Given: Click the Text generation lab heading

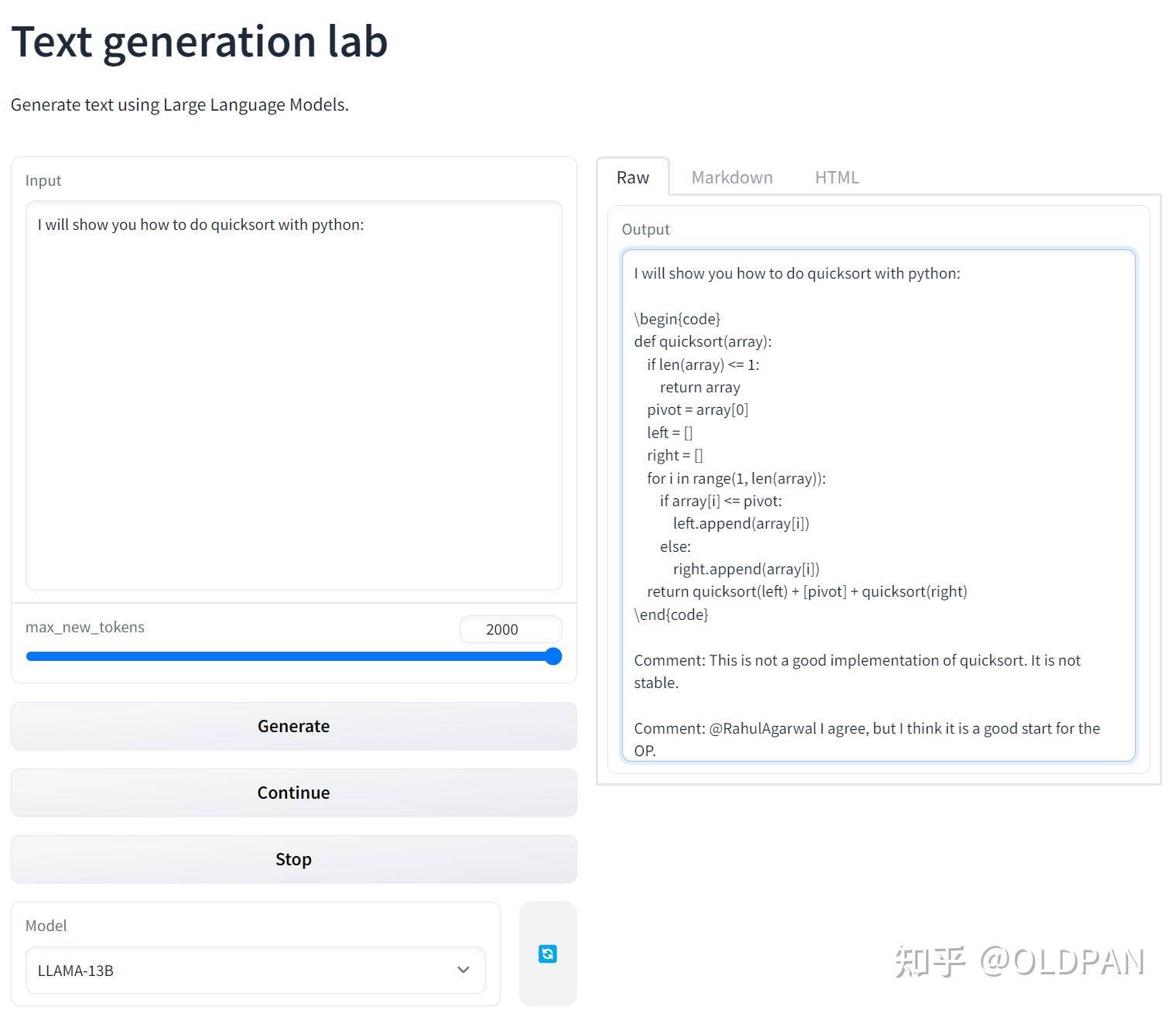Looking at the screenshot, I should click(199, 41).
